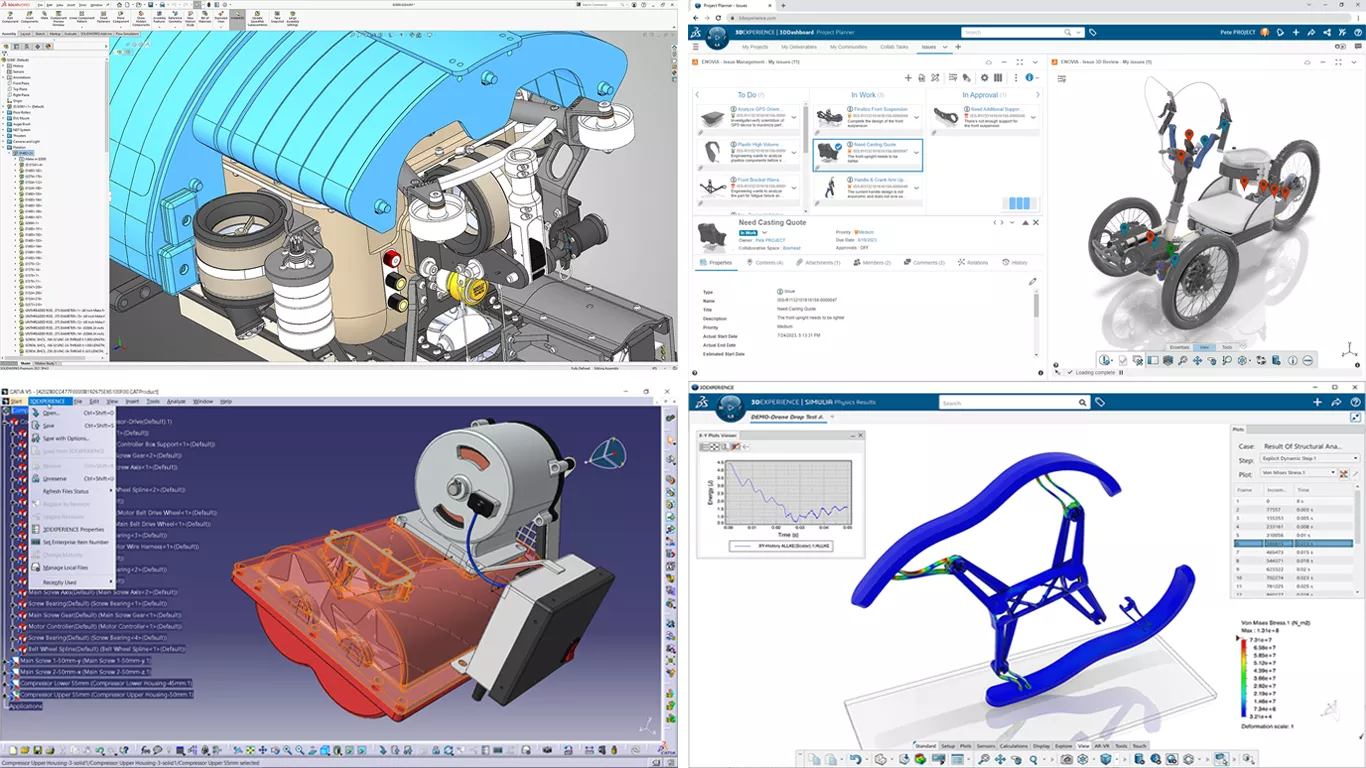
Task: Click the tag icon beside the Project Planner search
Action: pyautogui.click(x=1092, y=32)
